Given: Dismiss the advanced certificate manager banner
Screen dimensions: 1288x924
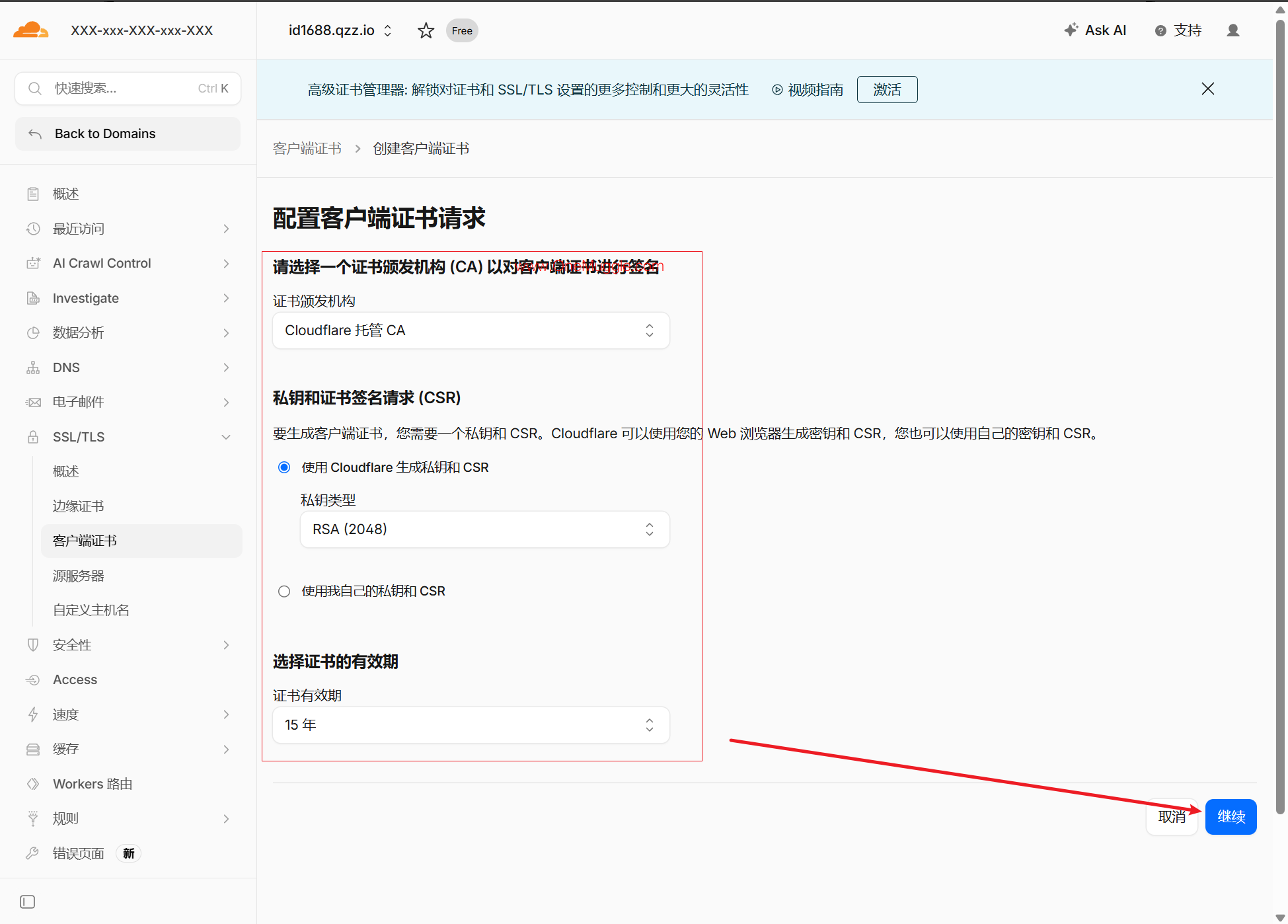Looking at the screenshot, I should 1208,89.
